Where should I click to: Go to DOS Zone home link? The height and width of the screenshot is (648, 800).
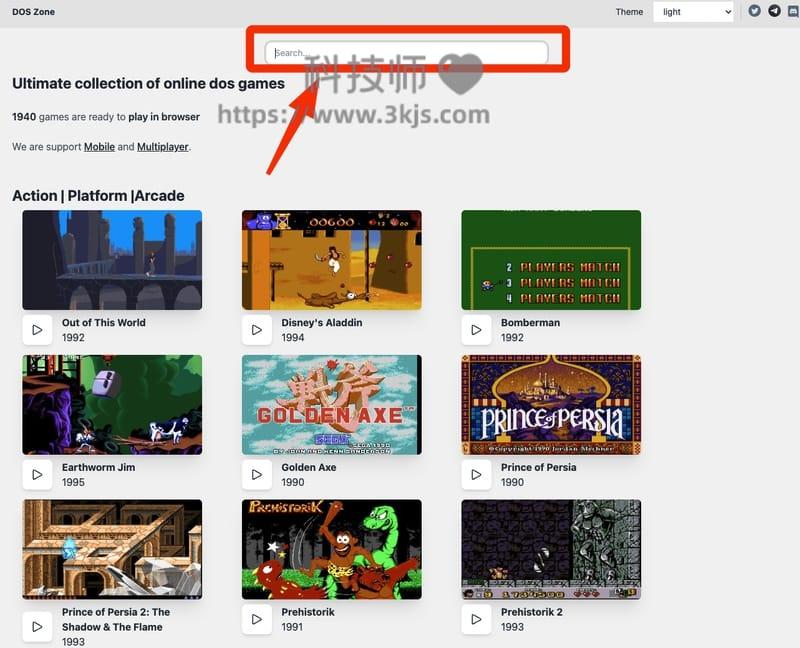34,12
